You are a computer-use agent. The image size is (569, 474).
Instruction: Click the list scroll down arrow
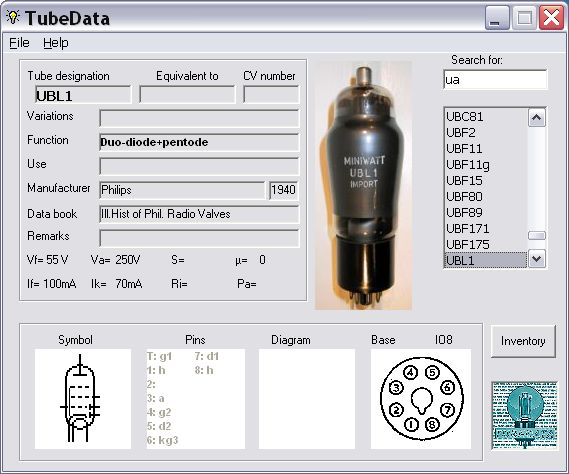(537, 259)
